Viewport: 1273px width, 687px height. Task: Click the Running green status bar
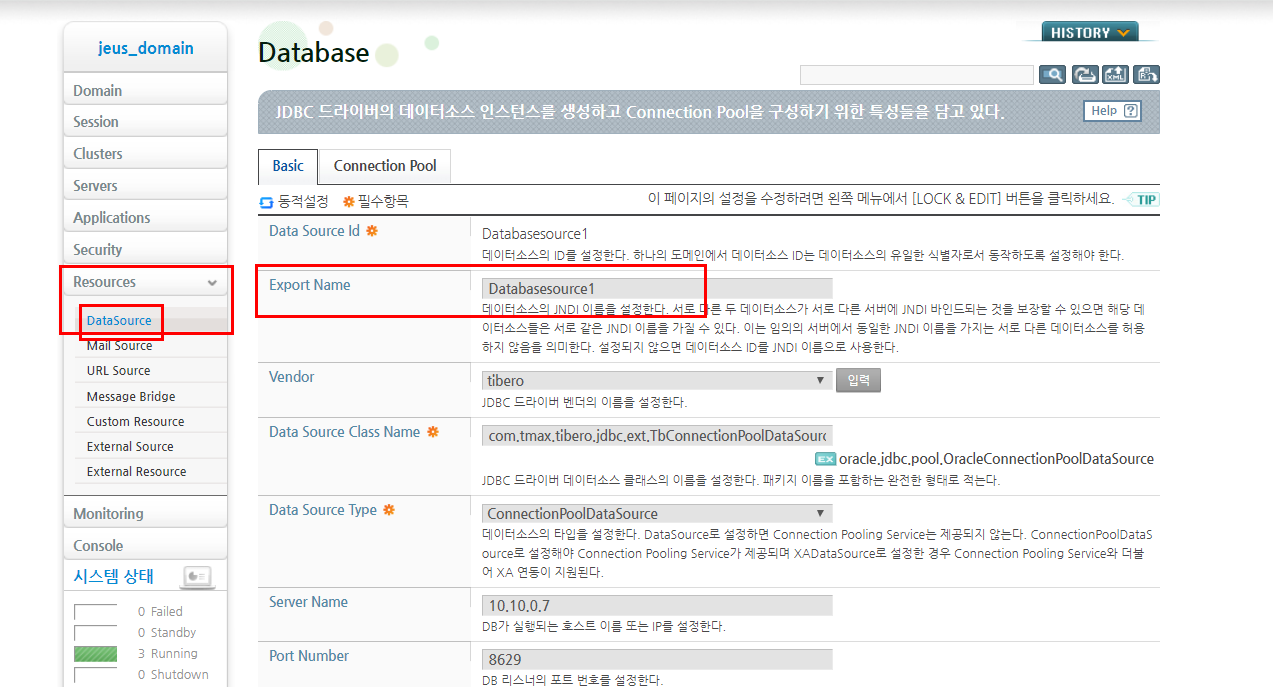96,654
